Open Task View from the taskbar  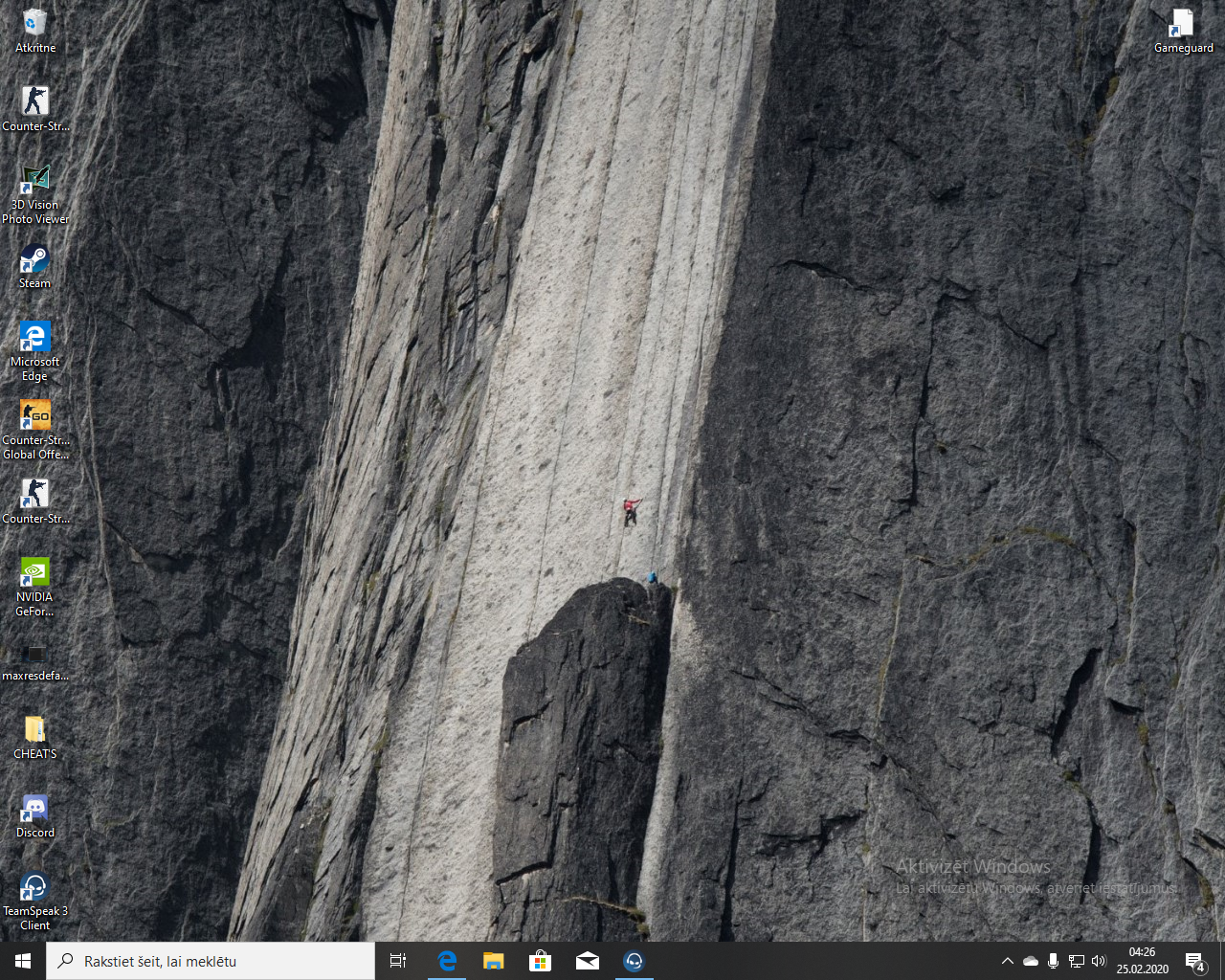click(398, 961)
